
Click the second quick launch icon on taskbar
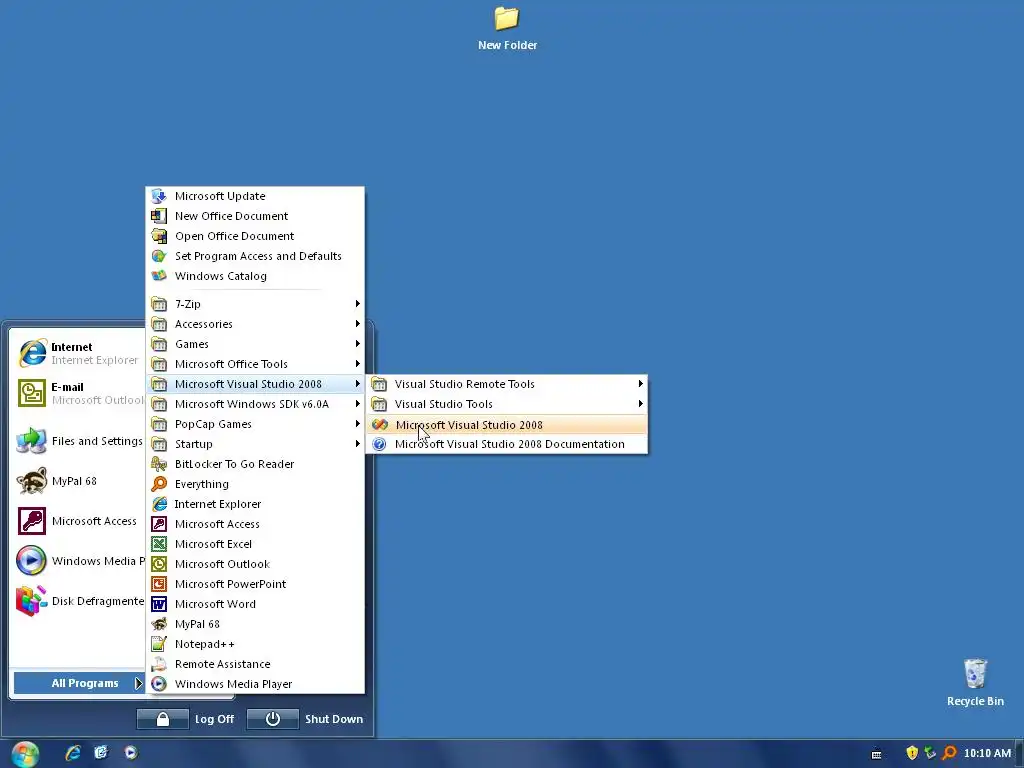coord(101,752)
